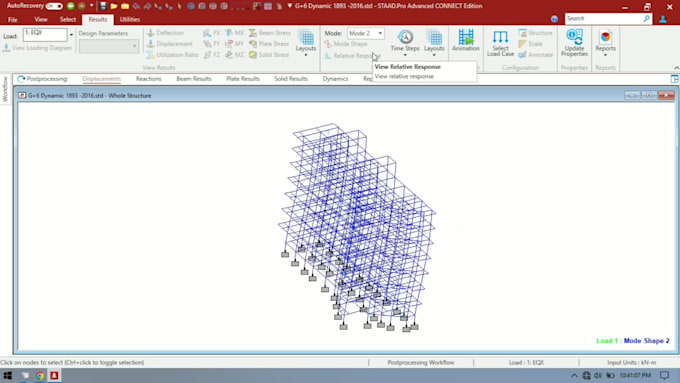
Task: Toggle the MY bending moment icon
Action: pos(235,44)
